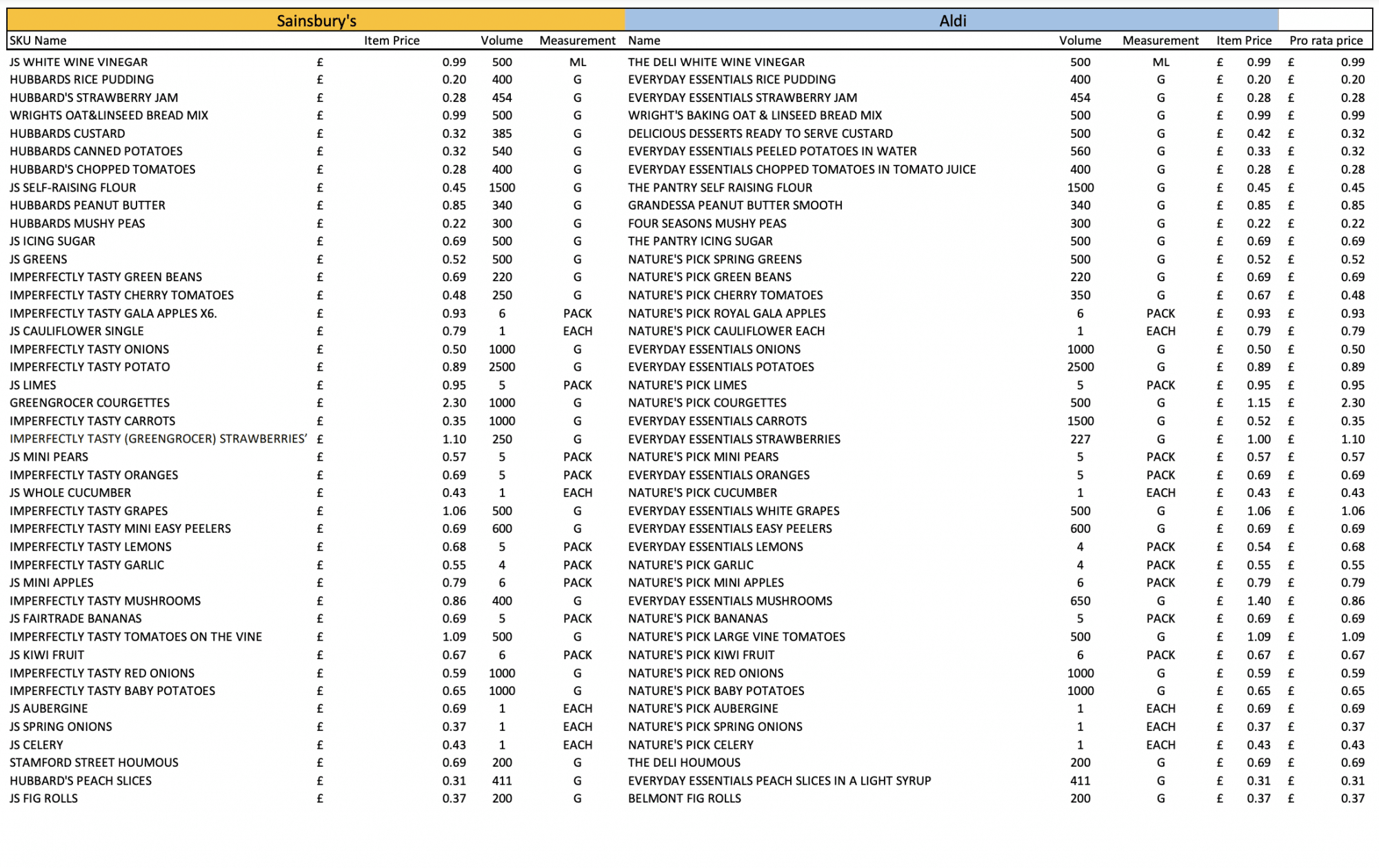Click pro rata price 2.30 cell
Screen dimensions: 1379x868
point(1352,403)
